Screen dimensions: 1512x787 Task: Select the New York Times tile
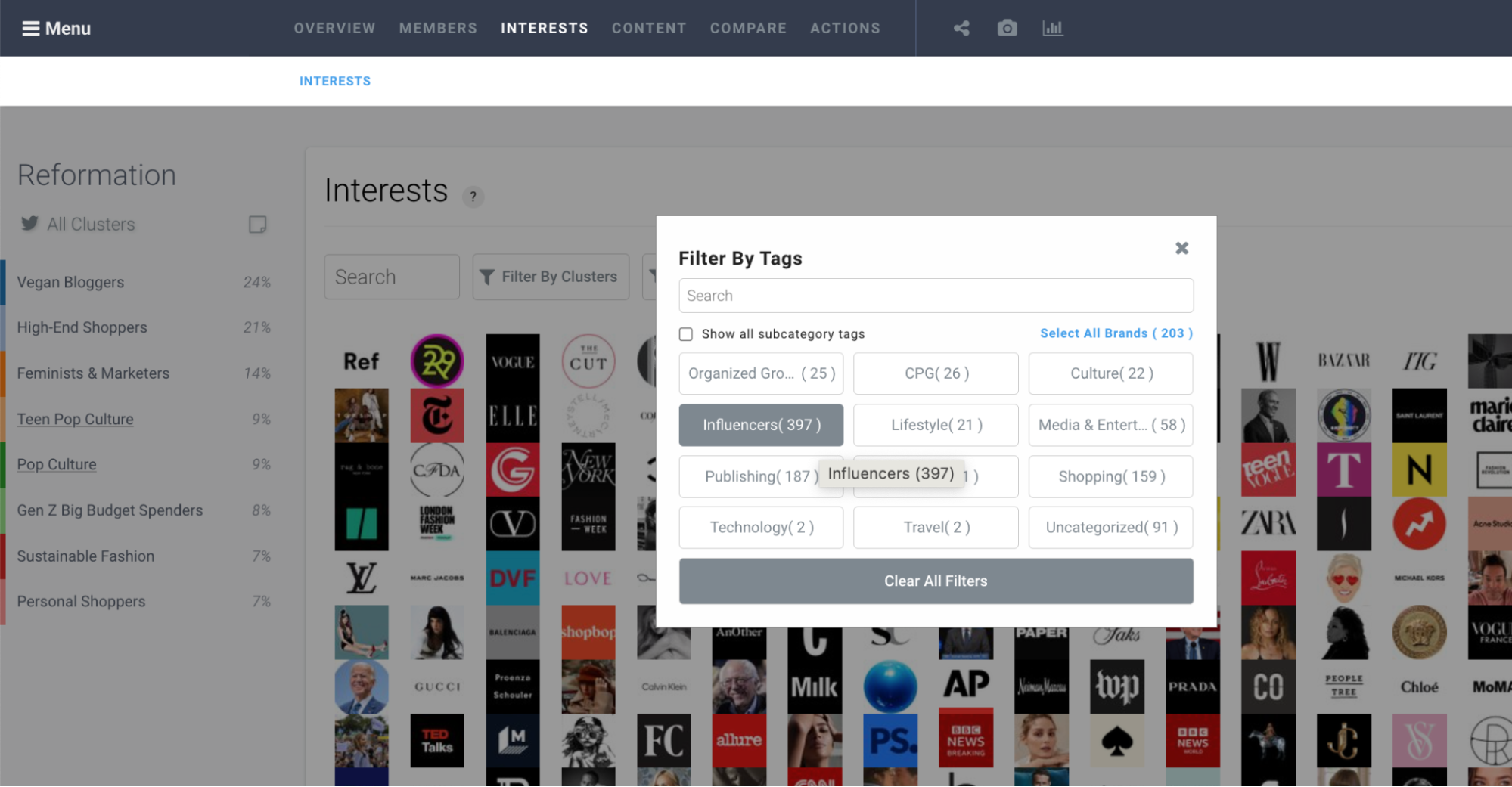point(437,415)
